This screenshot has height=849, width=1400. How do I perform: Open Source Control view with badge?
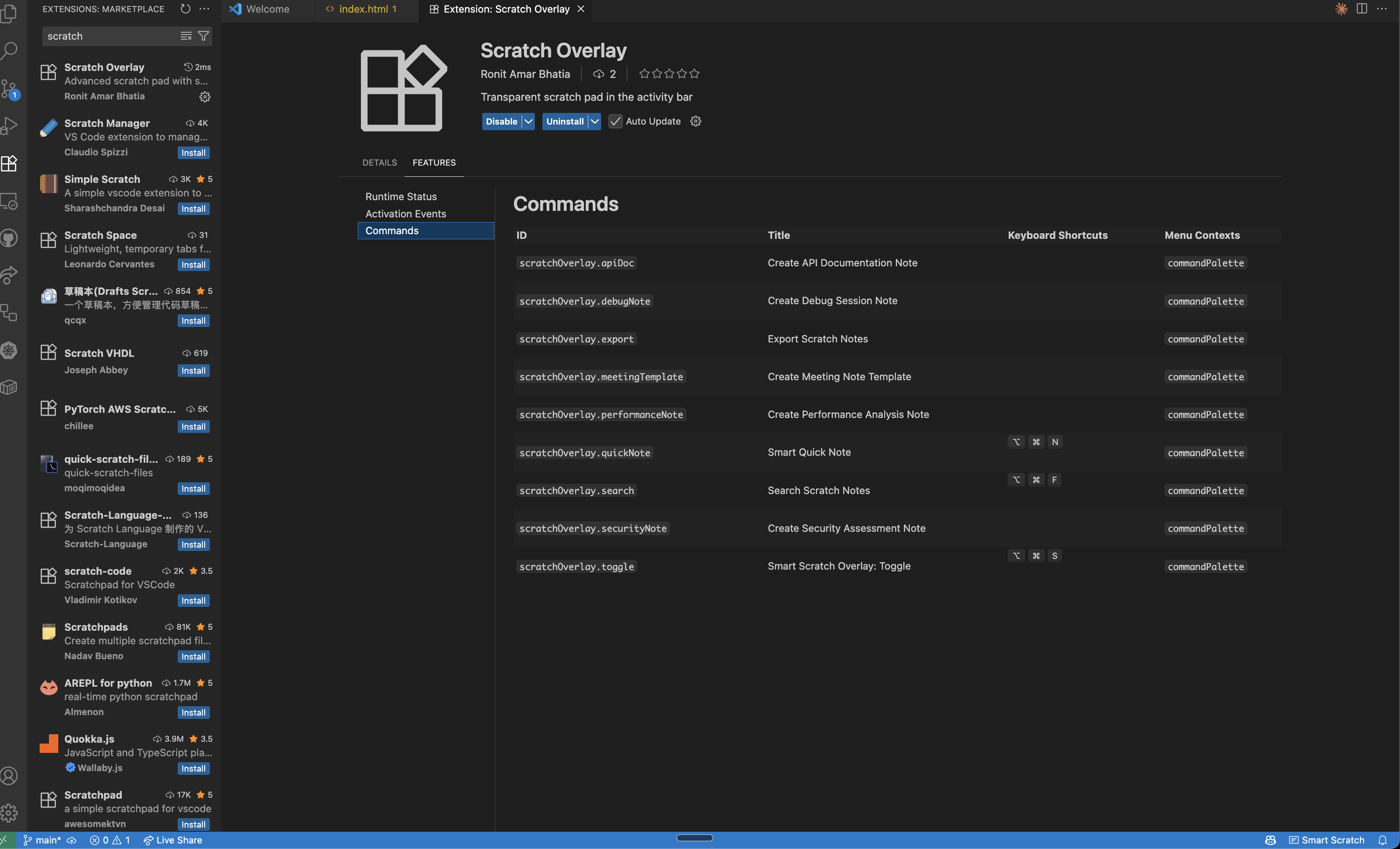tap(9, 89)
